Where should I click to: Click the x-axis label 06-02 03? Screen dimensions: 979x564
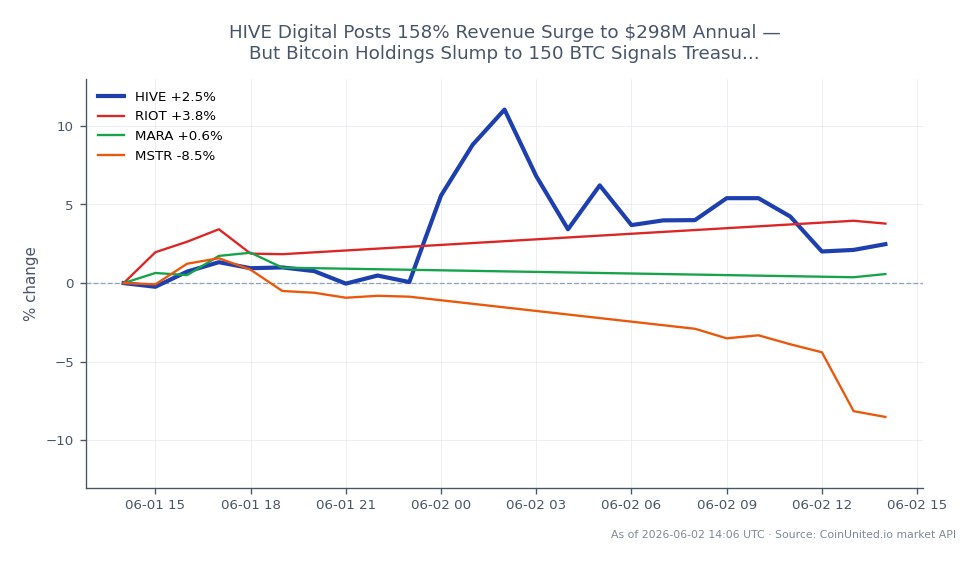(536, 505)
